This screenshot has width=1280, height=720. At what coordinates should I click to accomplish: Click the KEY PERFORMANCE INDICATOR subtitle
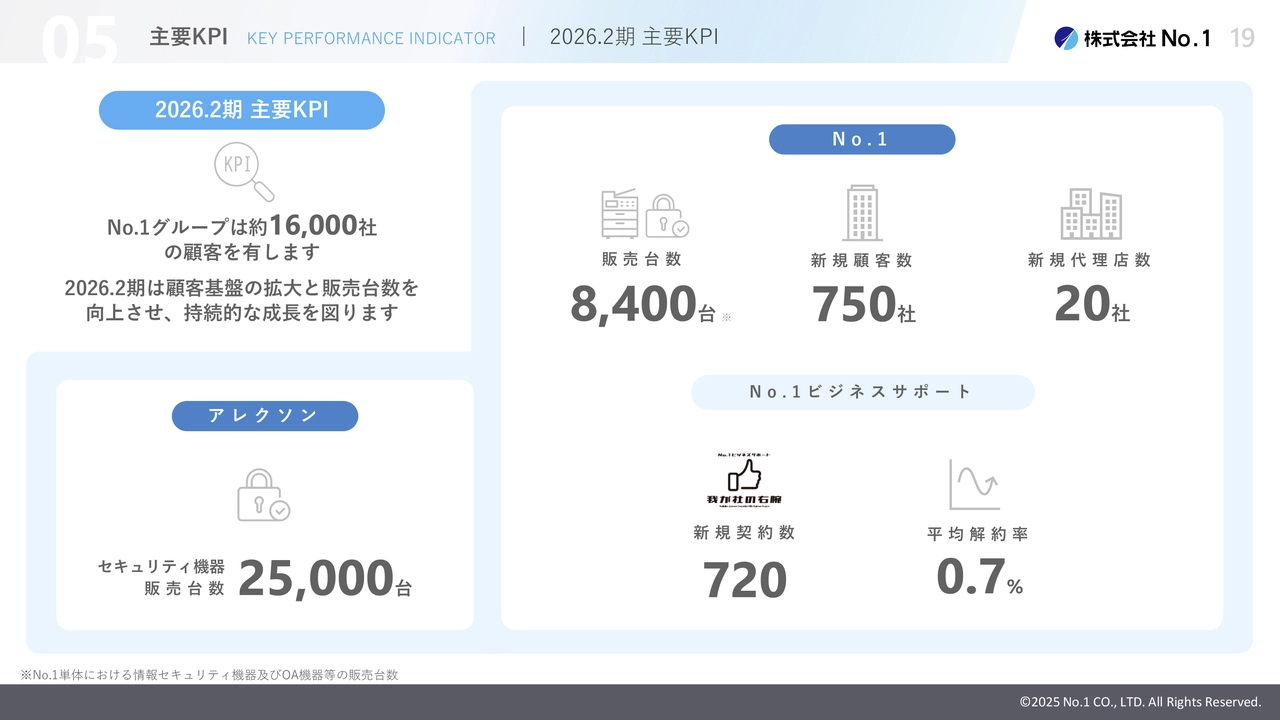[371, 38]
